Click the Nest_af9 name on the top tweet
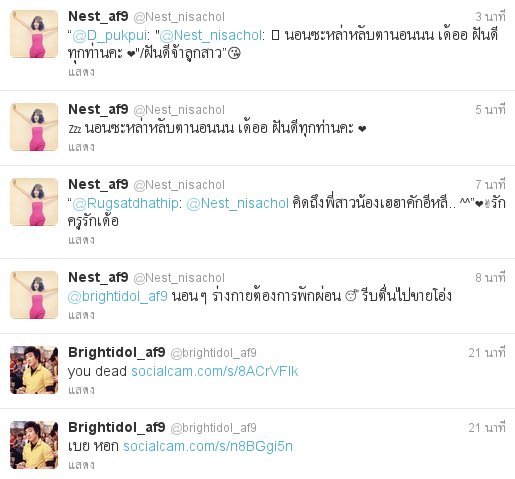The width and height of the screenshot is (515, 479). point(98,16)
